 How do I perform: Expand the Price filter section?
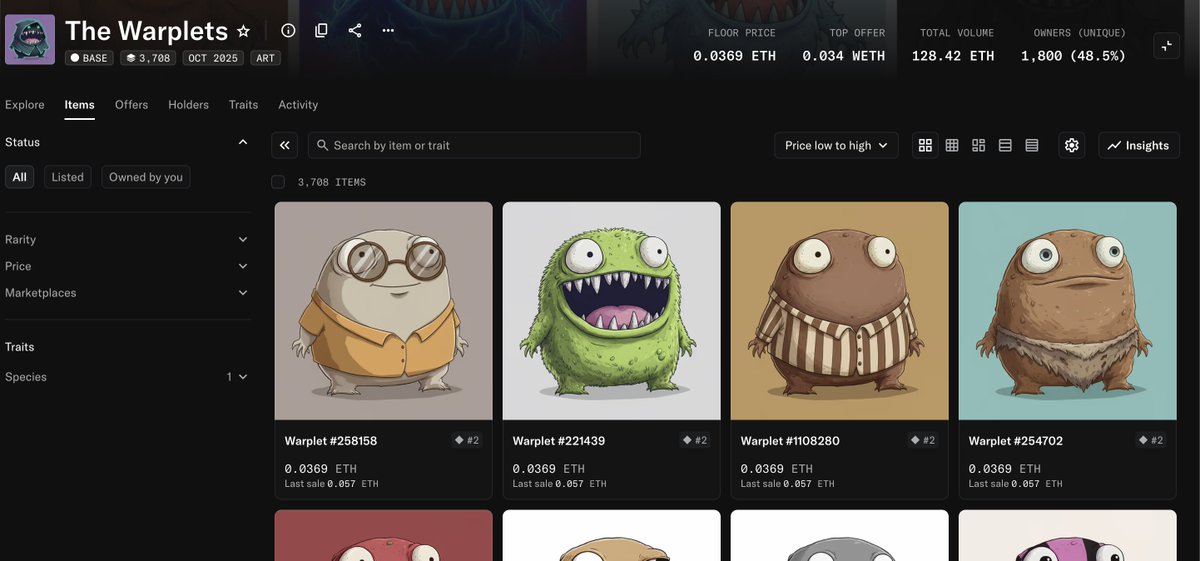click(126, 266)
